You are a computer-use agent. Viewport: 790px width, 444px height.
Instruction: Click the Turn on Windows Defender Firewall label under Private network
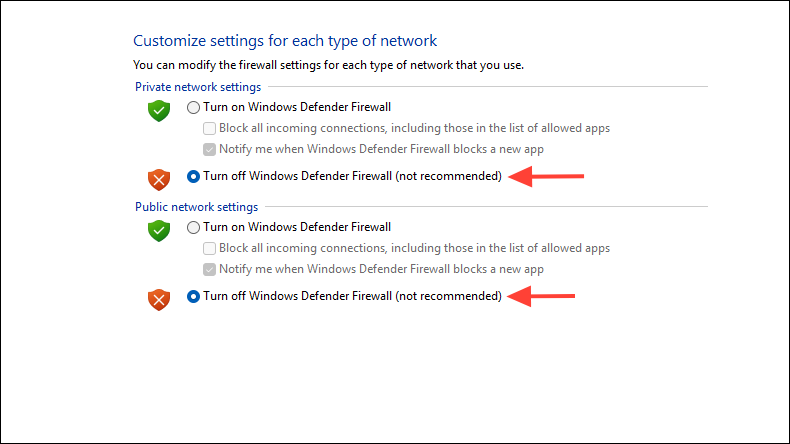(297, 107)
